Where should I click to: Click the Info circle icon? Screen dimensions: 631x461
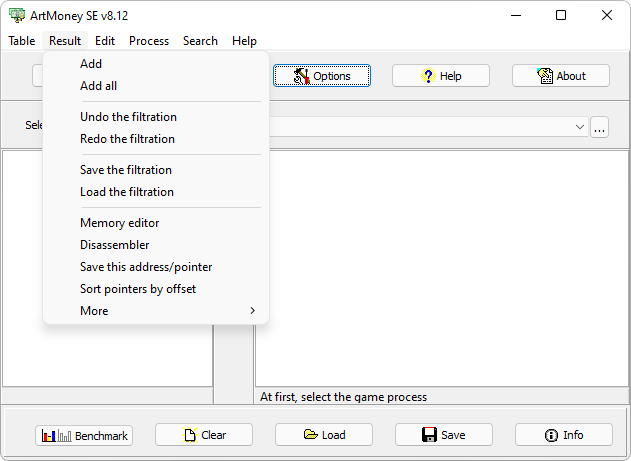pos(551,435)
